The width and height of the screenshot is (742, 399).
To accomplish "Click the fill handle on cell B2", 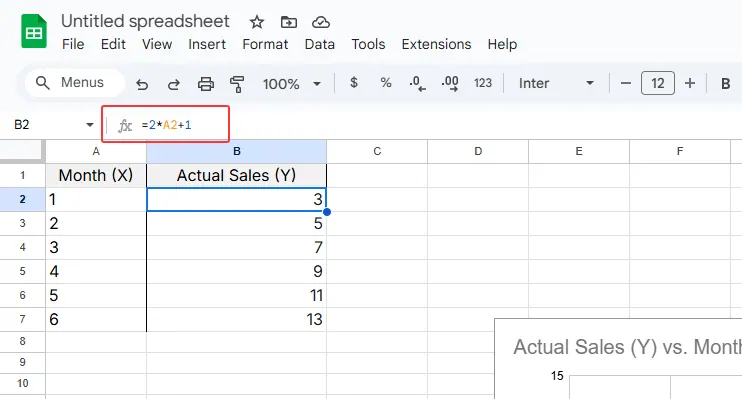I will [x=327, y=212].
